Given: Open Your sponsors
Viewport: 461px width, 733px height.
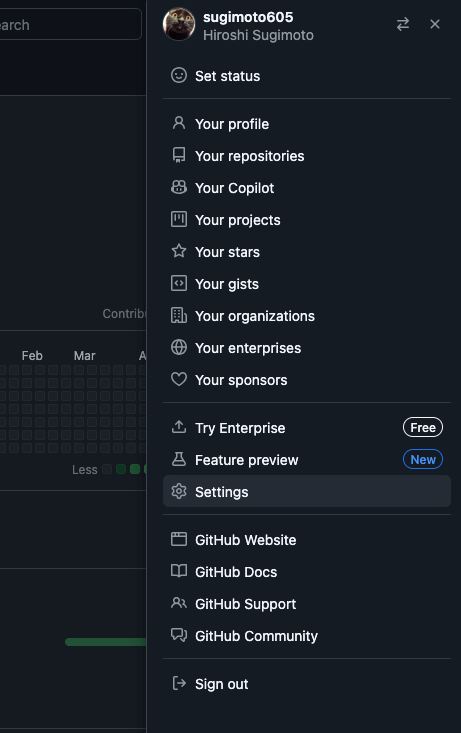Looking at the screenshot, I should click(x=307, y=380).
